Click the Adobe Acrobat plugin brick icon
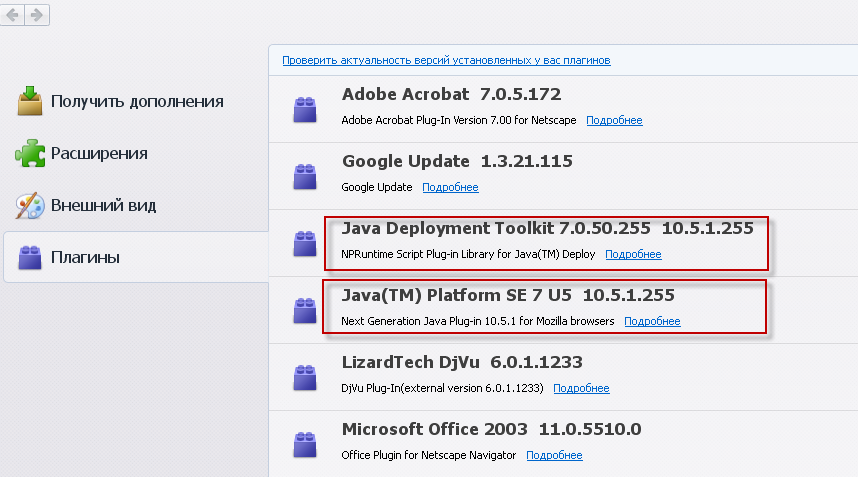 tap(305, 109)
